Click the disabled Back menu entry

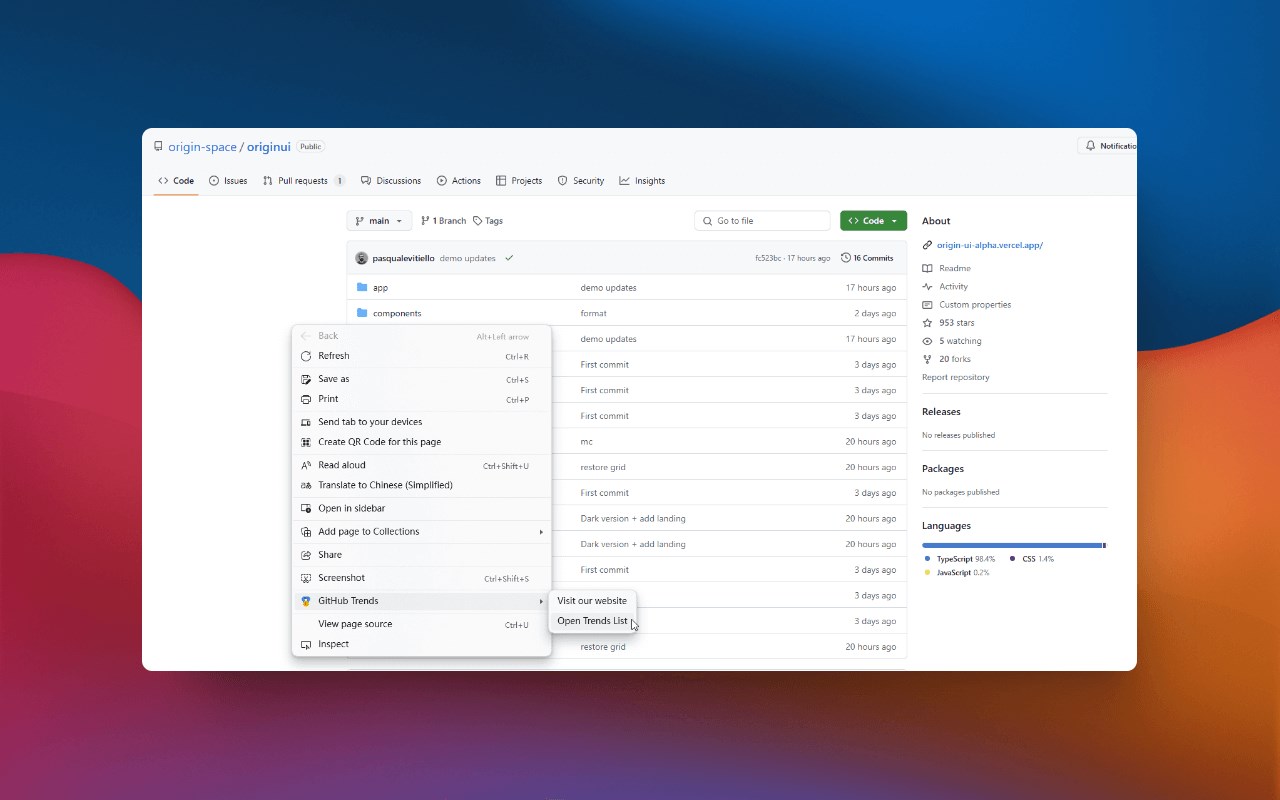pos(421,336)
